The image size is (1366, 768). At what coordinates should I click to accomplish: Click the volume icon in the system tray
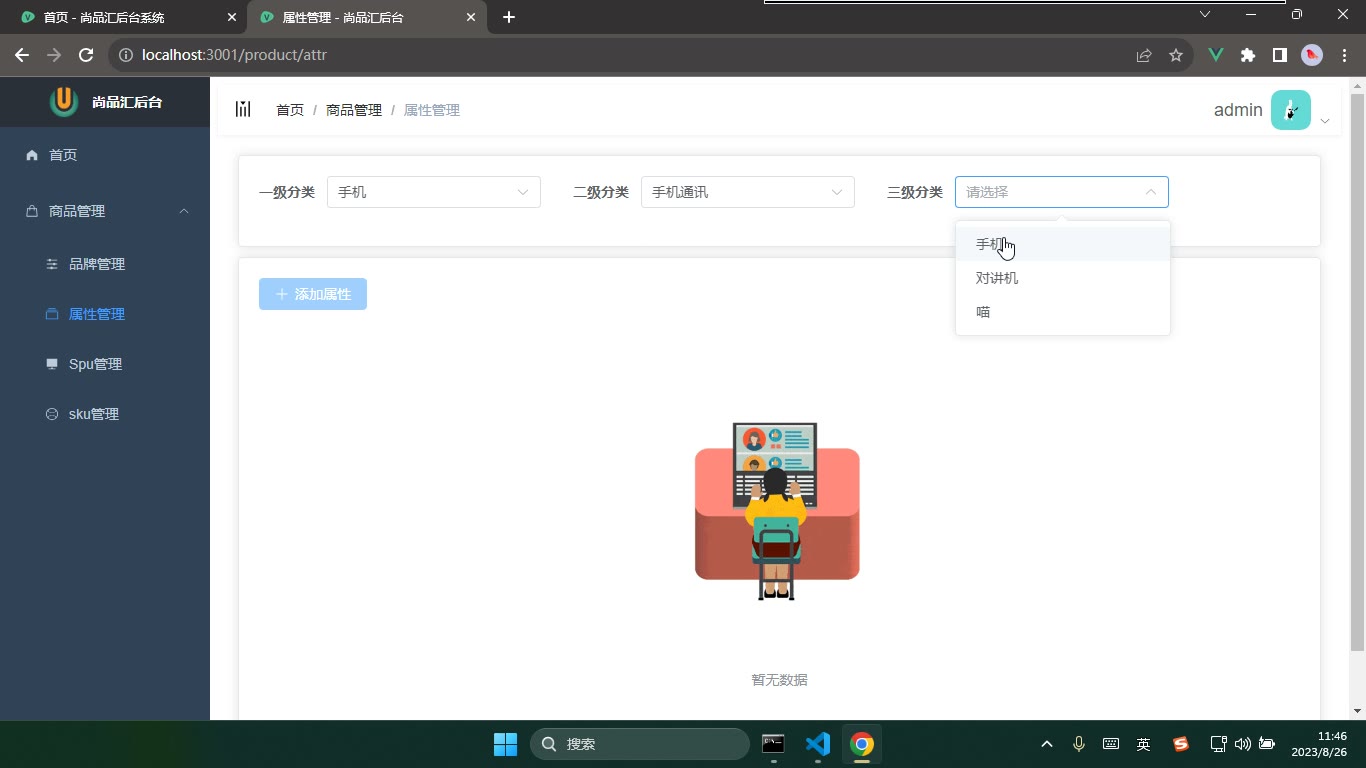point(1243,744)
